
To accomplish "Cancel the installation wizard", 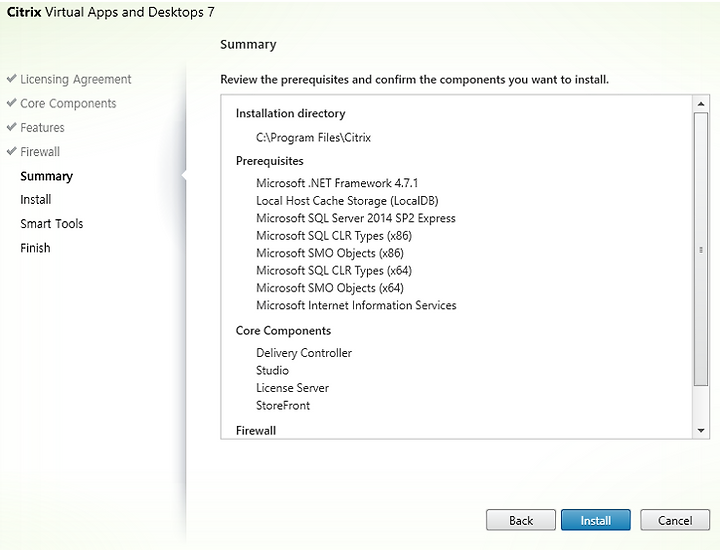I will 675,520.
